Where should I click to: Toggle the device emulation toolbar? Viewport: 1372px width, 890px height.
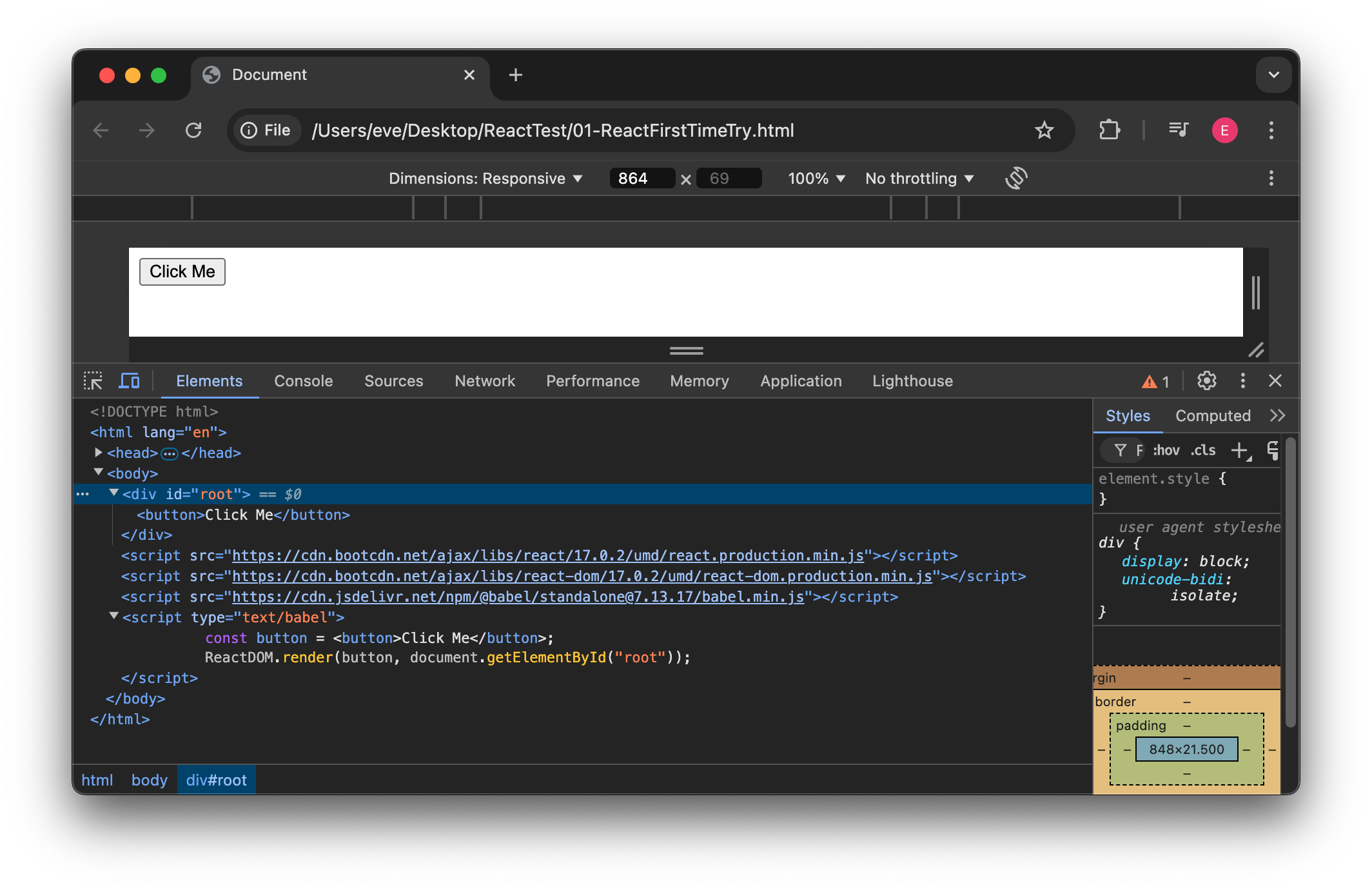coord(129,381)
